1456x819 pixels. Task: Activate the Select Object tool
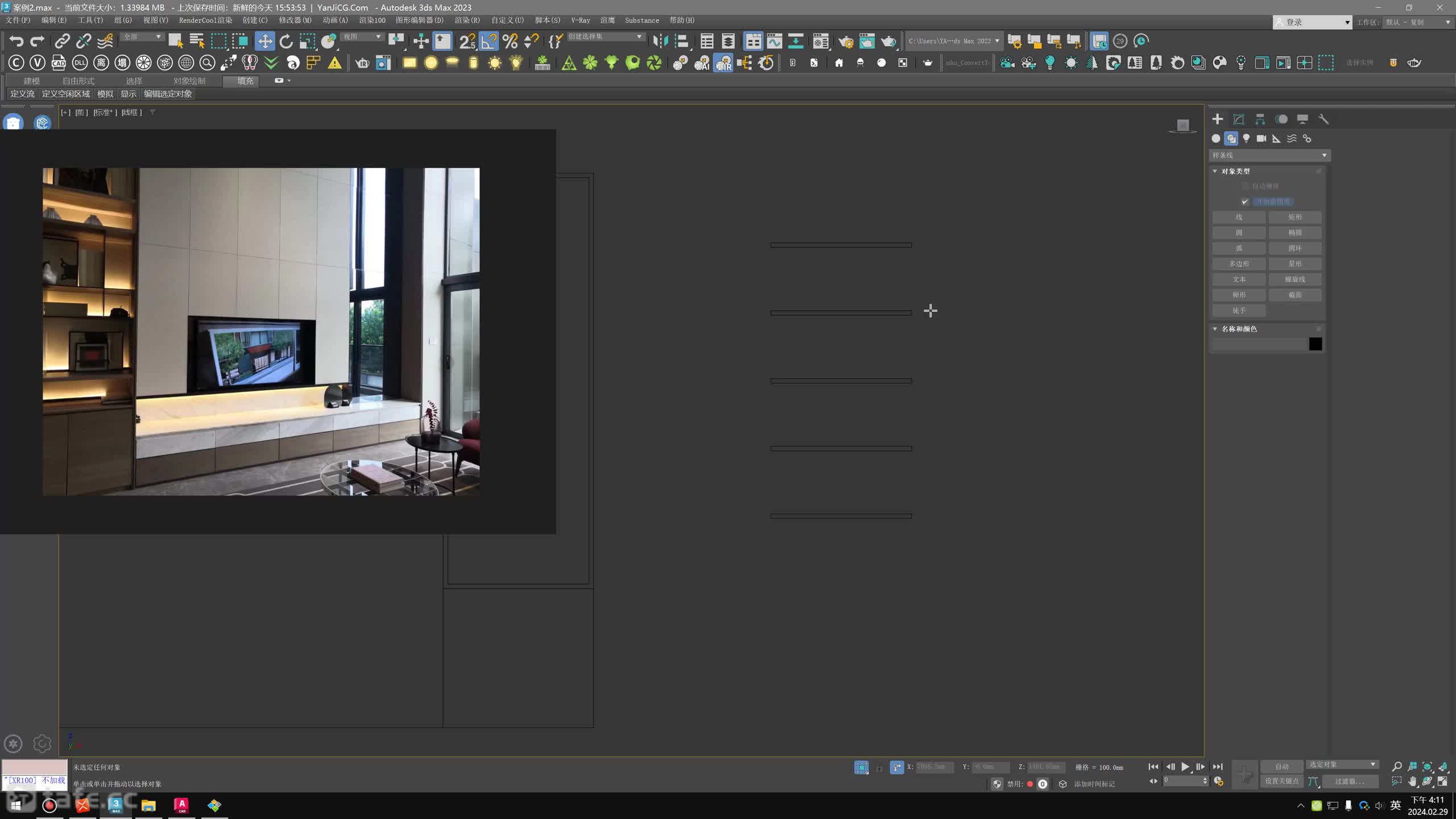[175, 41]
